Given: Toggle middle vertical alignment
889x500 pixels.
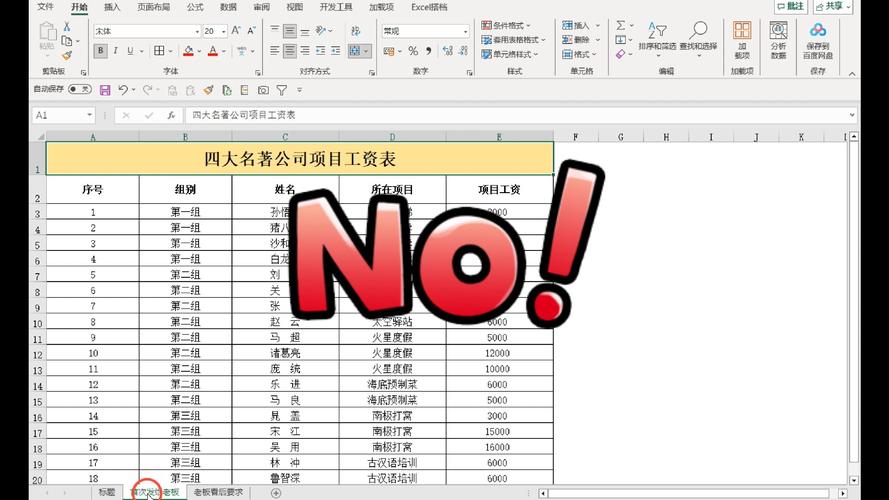Looking at the screenshot, I should coord(290,31).
